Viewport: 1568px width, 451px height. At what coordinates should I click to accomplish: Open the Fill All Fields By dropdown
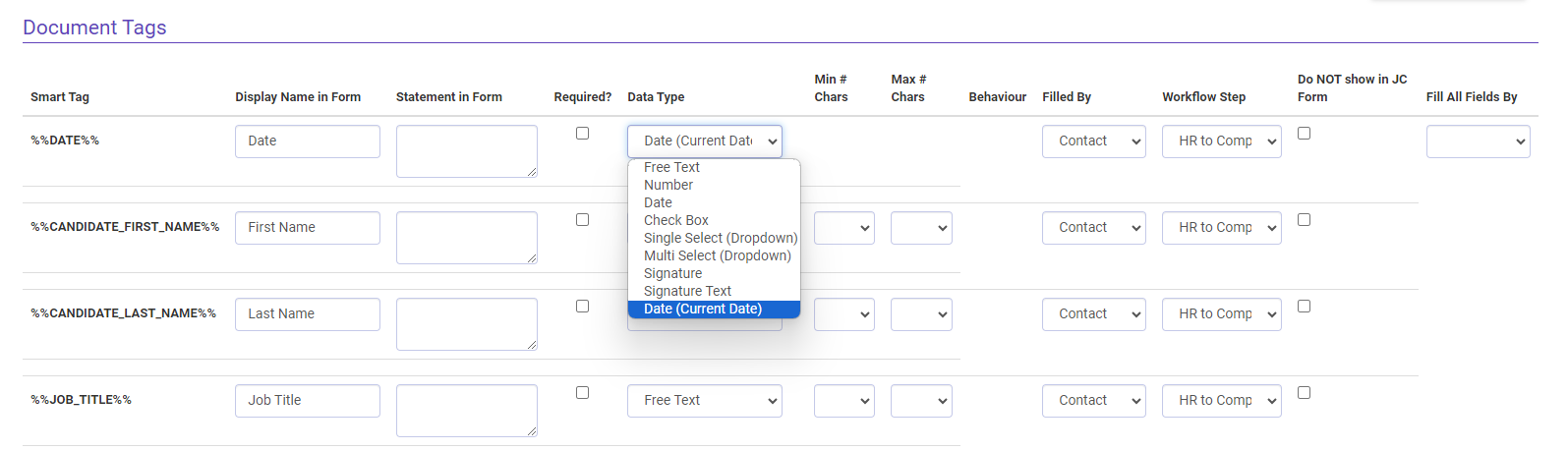(x=1479, y=141)
